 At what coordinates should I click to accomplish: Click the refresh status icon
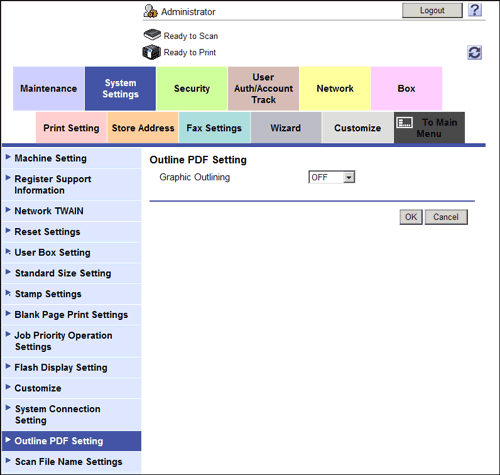[474, 53]
